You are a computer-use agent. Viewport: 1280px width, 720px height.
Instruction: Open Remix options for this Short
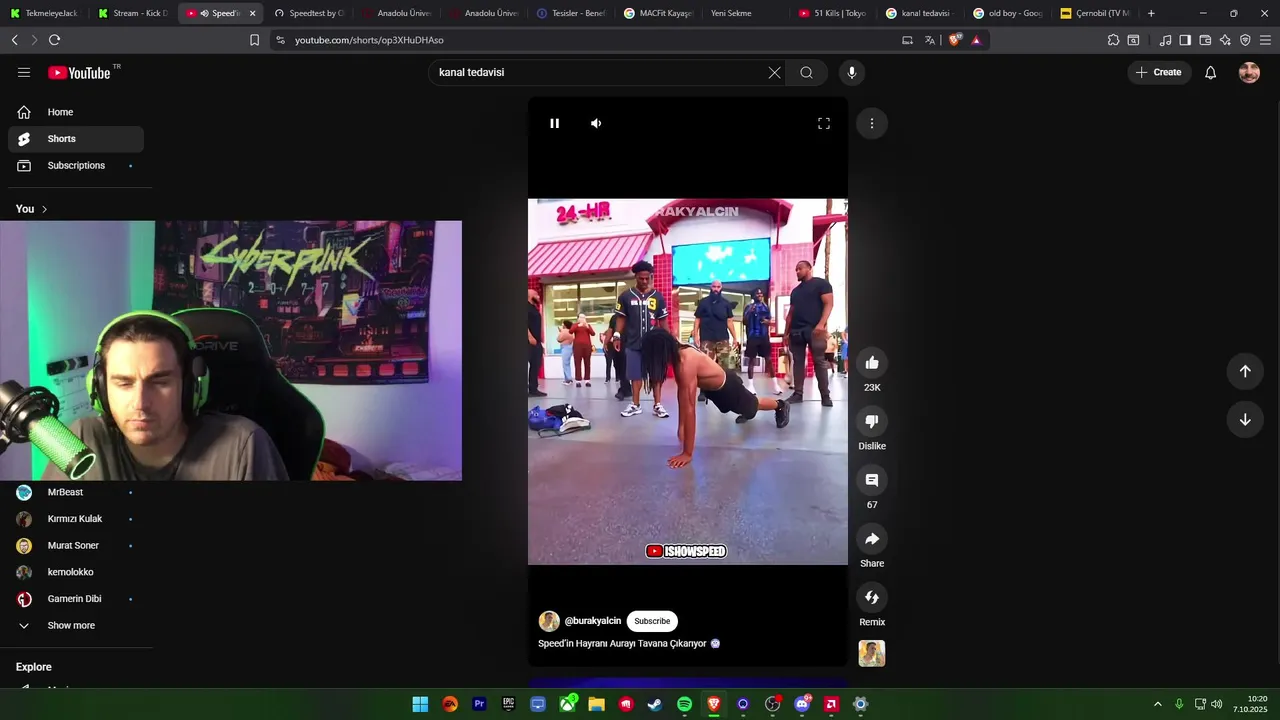pos(872,597)
